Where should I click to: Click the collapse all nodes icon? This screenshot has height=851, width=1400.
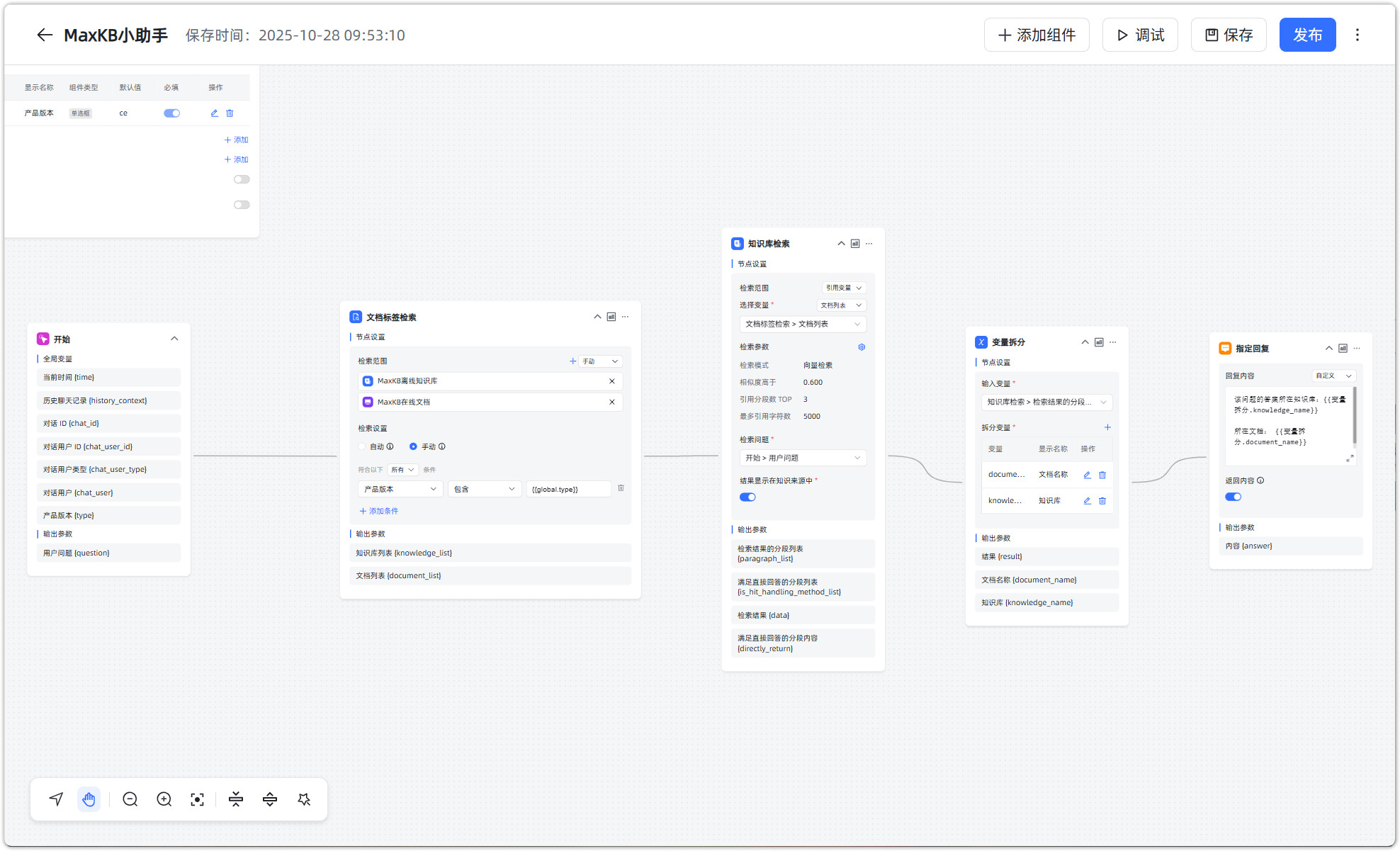(x=236, y=799)
